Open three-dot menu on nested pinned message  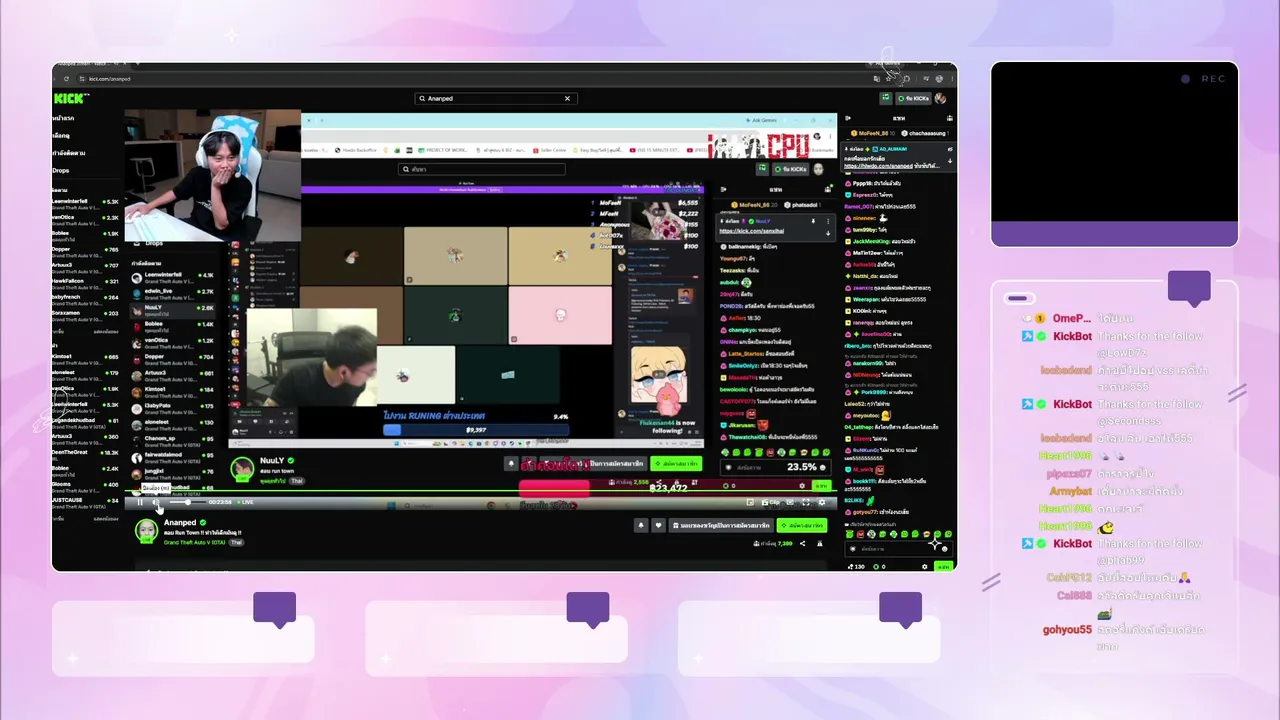pyautogui.click(x=827, y=221)
